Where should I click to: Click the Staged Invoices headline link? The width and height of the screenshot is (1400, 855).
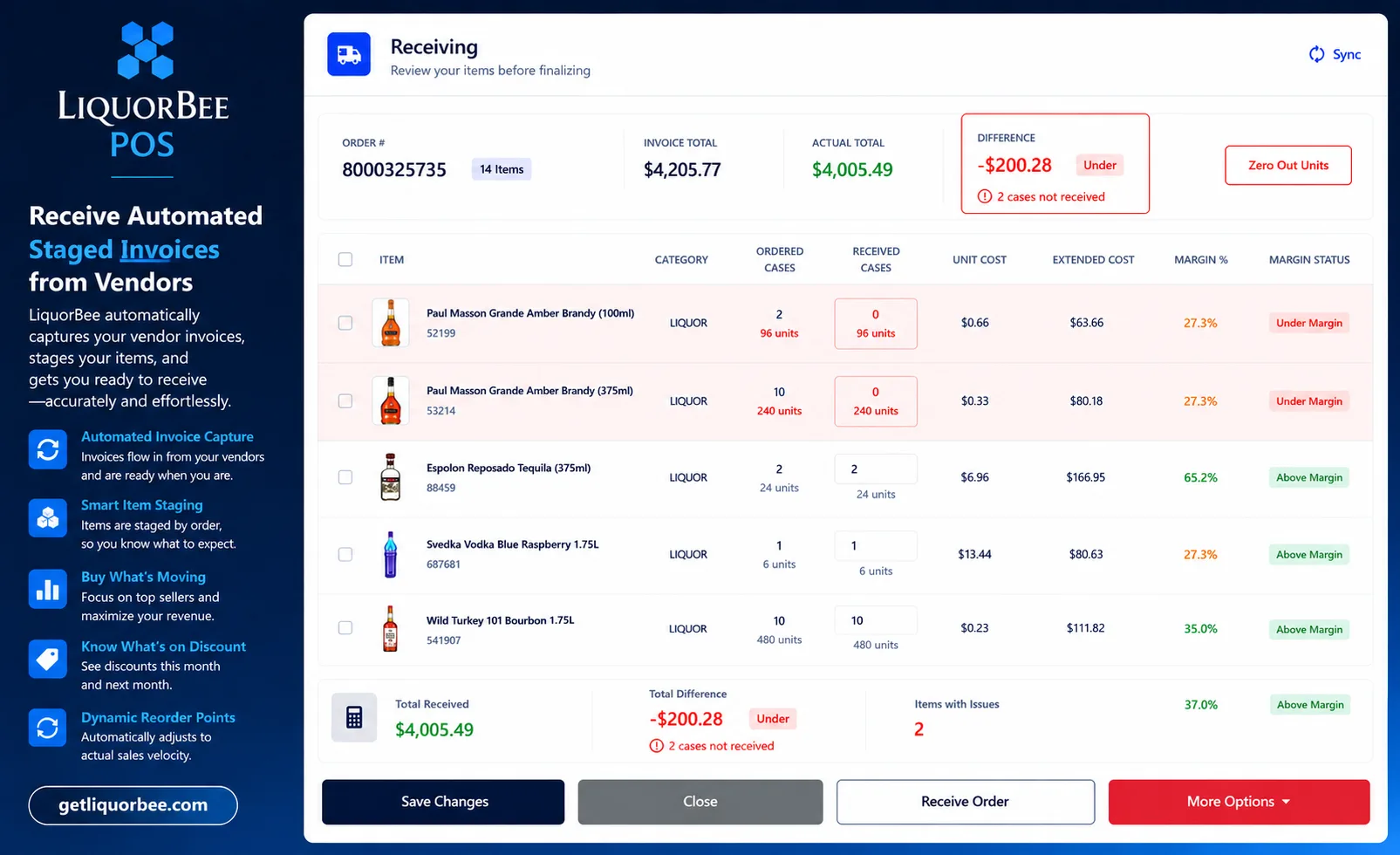tap(124, 250)
